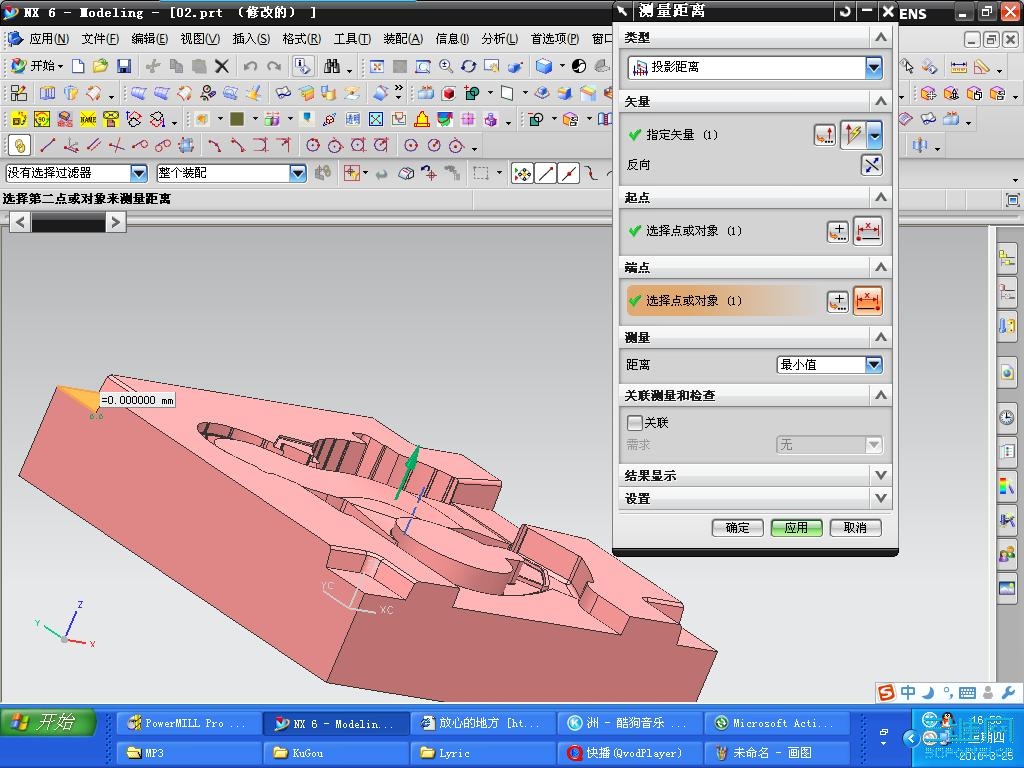Screen dimensions: 1024x768
Task: Open the KuGou folder in the taskbar
Action: pyautogui.click(x=336, y=753)
